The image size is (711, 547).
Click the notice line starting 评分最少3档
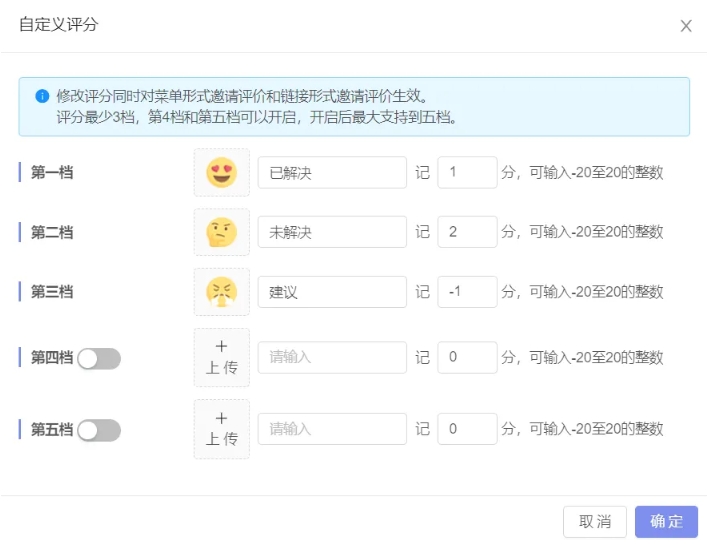(x=257, y=117)
